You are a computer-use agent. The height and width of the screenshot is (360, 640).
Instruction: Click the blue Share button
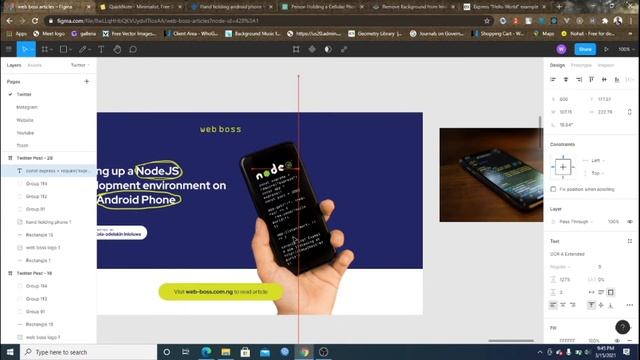tap(585, 49)
